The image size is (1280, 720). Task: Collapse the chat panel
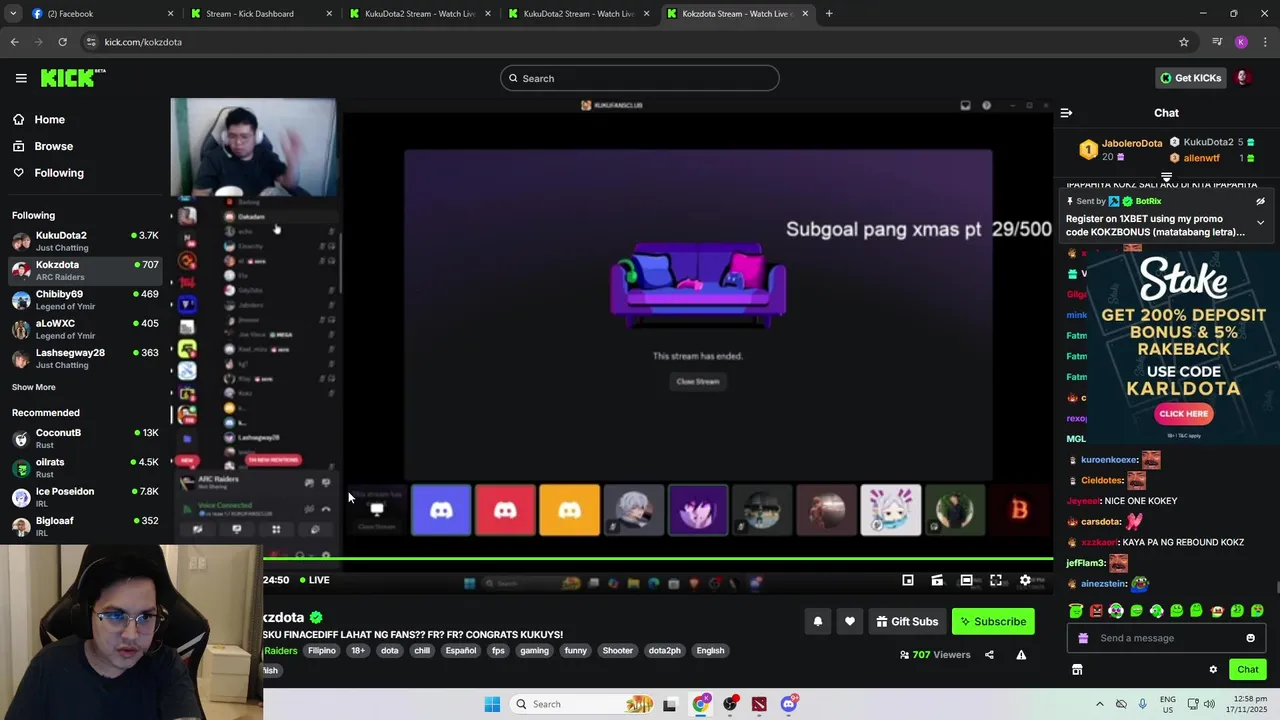tap(1066, 113)
